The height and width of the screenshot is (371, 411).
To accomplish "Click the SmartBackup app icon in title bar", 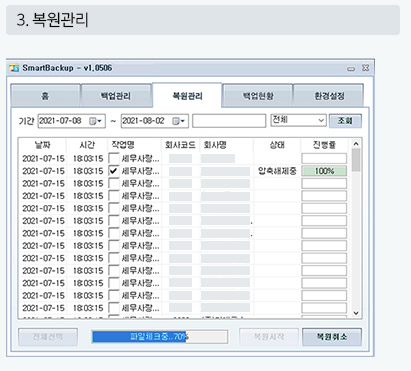I will point(14,68).
